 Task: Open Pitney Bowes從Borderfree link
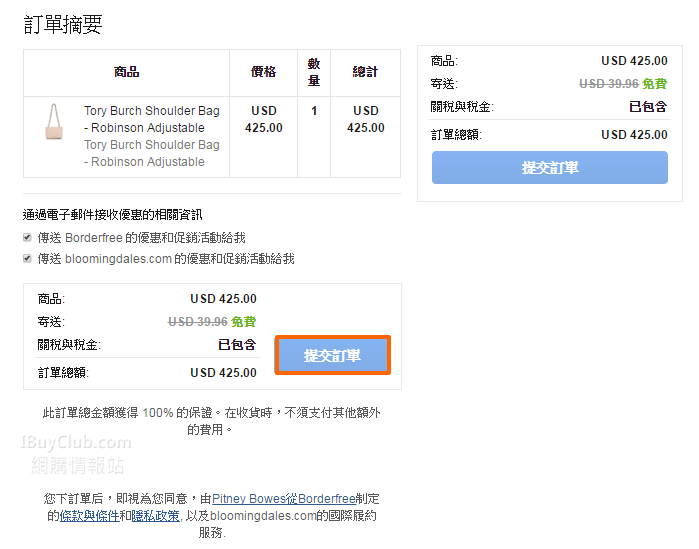[x=284, y=499]
